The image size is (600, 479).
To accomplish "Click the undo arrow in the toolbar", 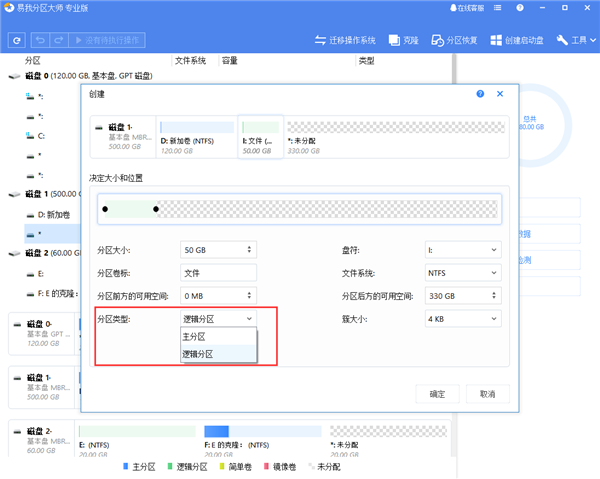I will (x=41, y=41).
